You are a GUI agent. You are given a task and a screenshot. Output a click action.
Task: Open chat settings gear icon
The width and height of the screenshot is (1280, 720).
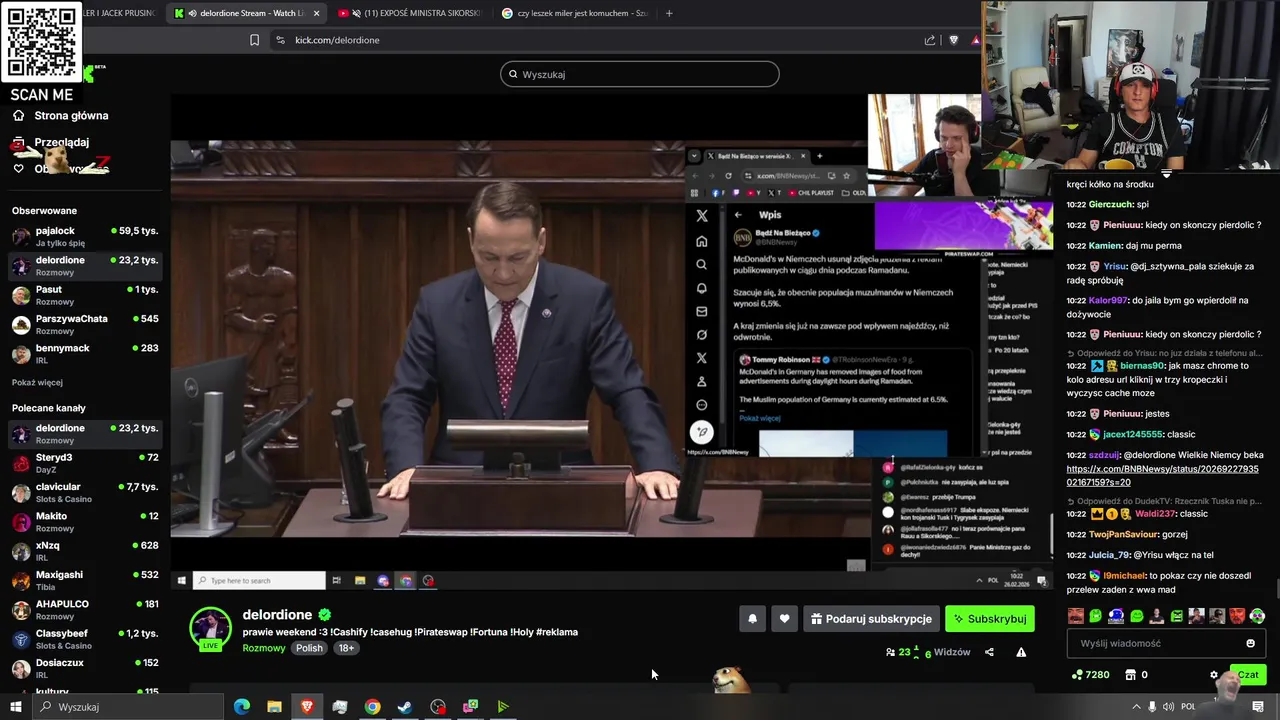click(x=1214, y=675)
